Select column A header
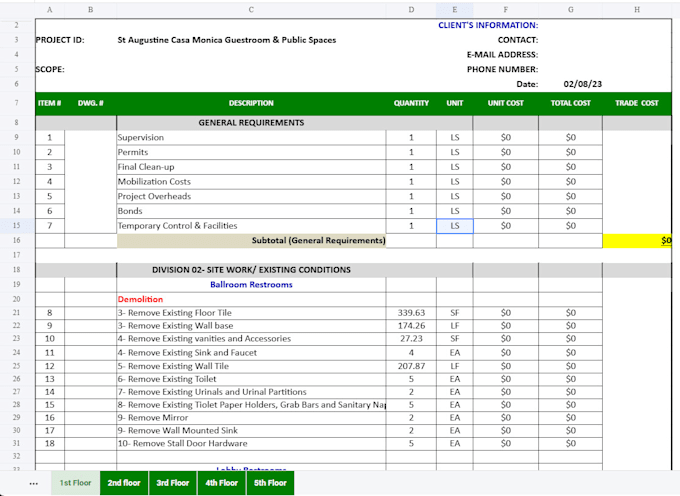This screenshot has height=496, width=680. [50, 10]
